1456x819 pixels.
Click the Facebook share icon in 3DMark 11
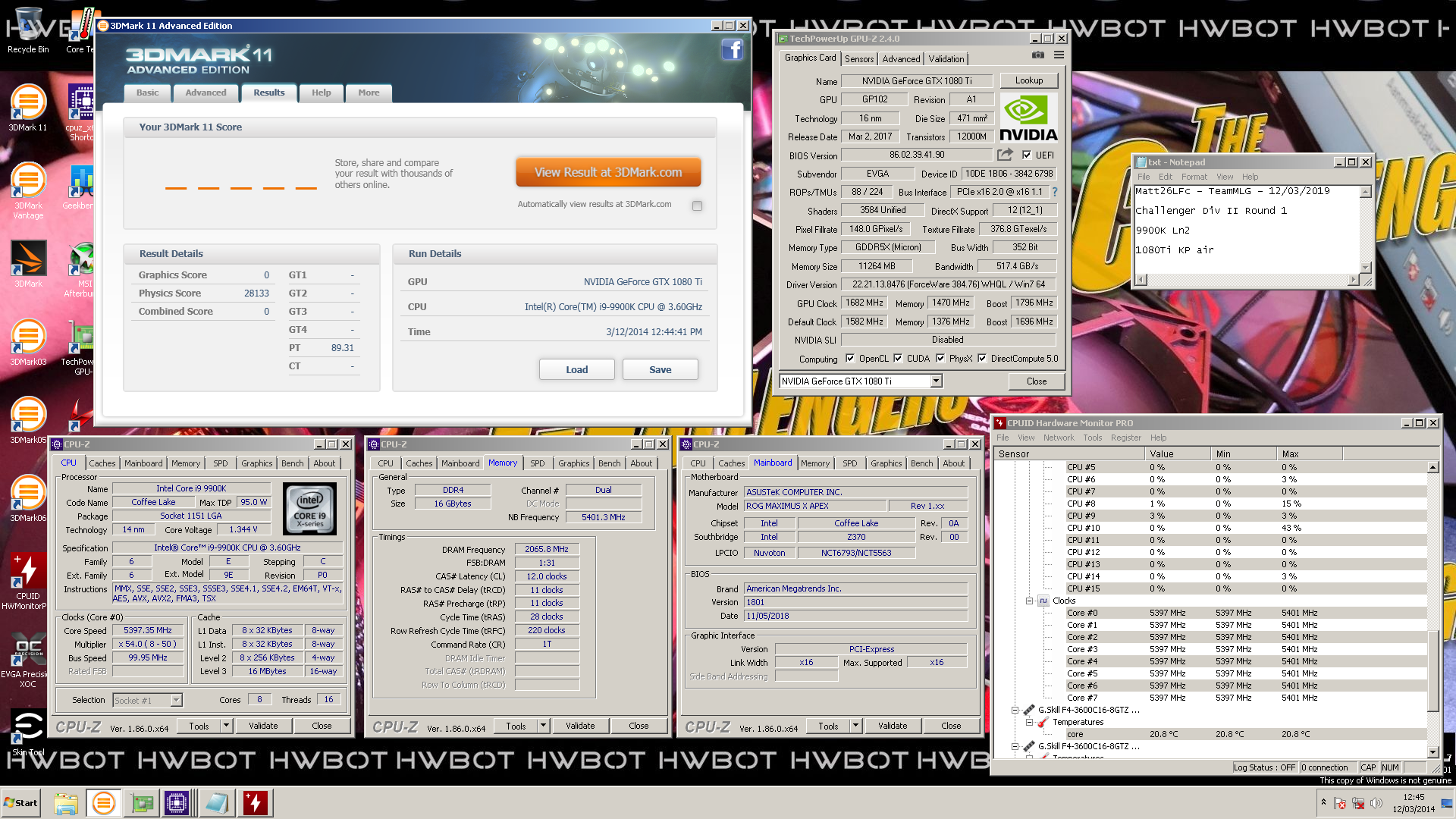(x=732, y=50)
